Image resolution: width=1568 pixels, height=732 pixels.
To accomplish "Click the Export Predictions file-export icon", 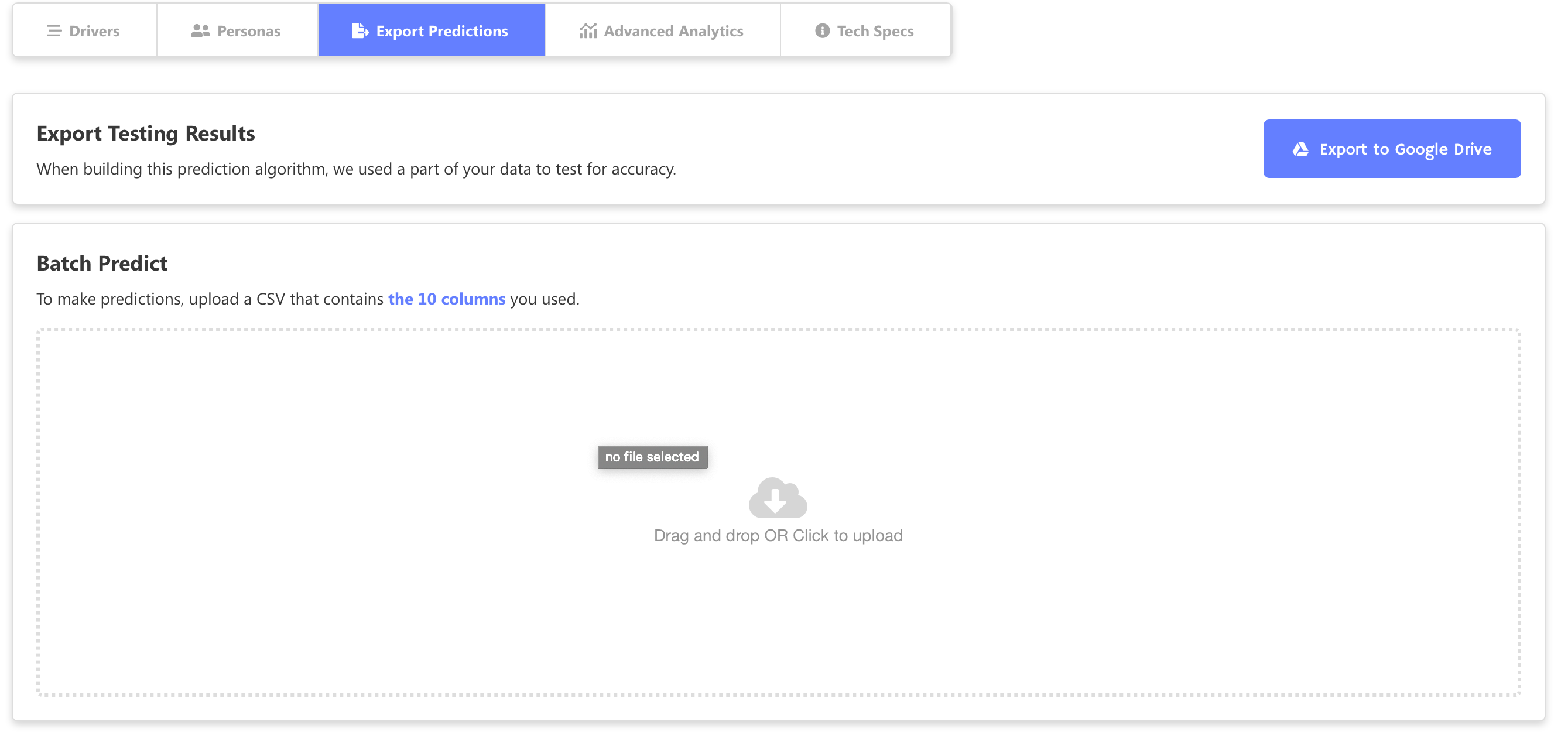I will pos(360,31).
